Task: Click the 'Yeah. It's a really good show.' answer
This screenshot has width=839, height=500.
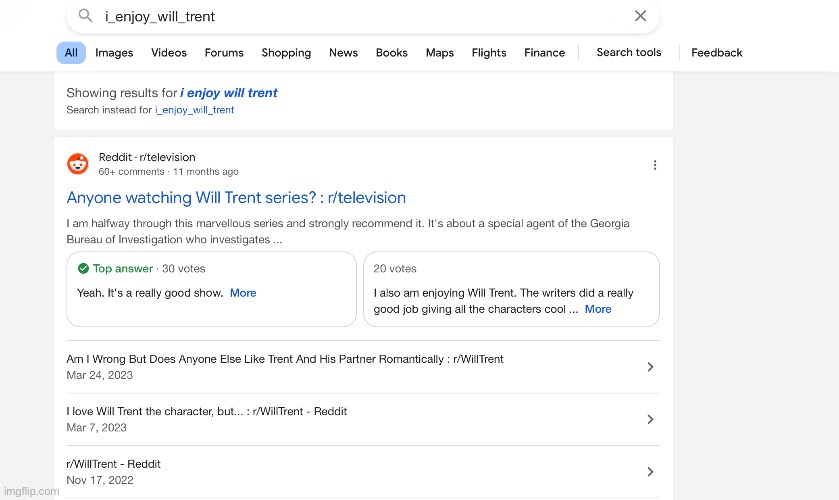Action: click(150, 293)
